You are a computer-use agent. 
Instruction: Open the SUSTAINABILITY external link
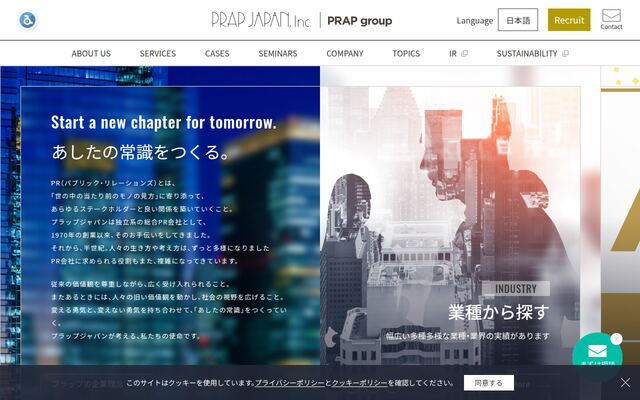pyautogui.click(x=532, y=53)
